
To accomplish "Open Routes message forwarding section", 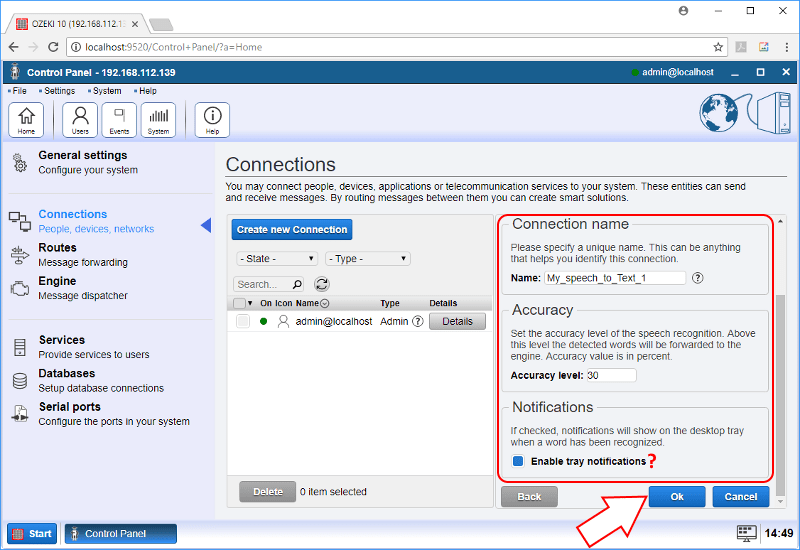I will [x=83, y=255].
